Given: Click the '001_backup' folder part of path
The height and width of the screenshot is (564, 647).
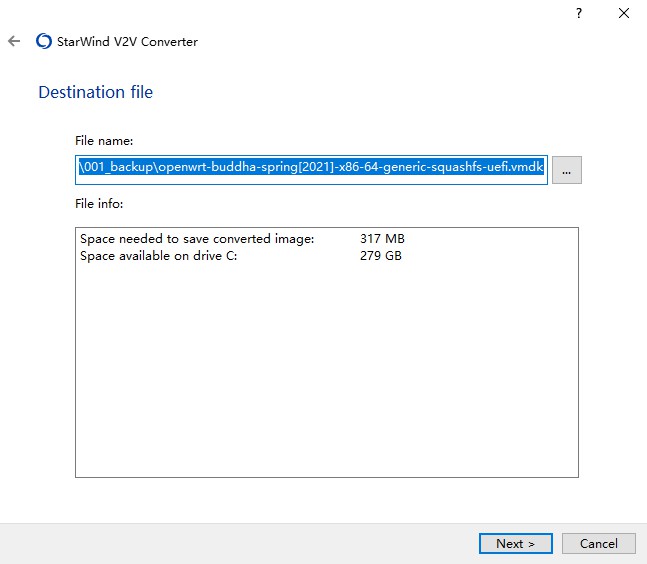Looking at the screenshot, I should pyautogui.click(x=118, y=168).
